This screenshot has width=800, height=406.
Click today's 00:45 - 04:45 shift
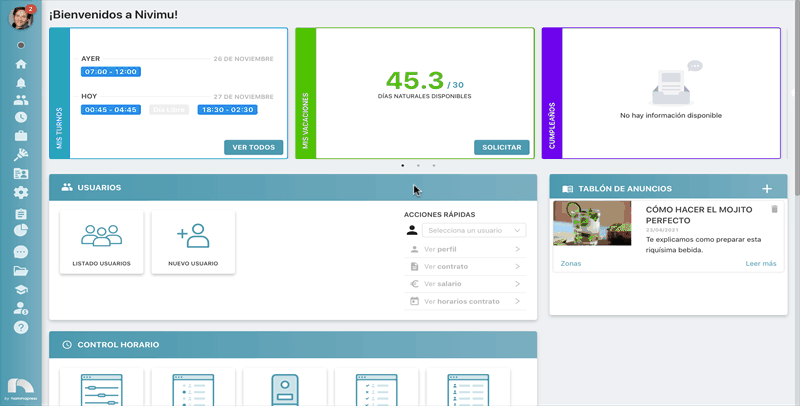click(111, 110)
